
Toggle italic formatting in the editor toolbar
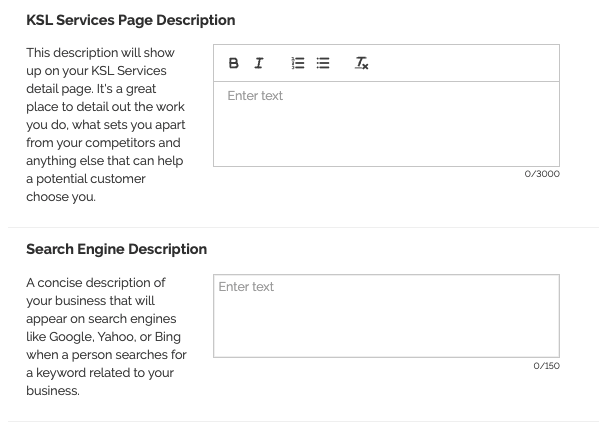(x=259, y=63)
